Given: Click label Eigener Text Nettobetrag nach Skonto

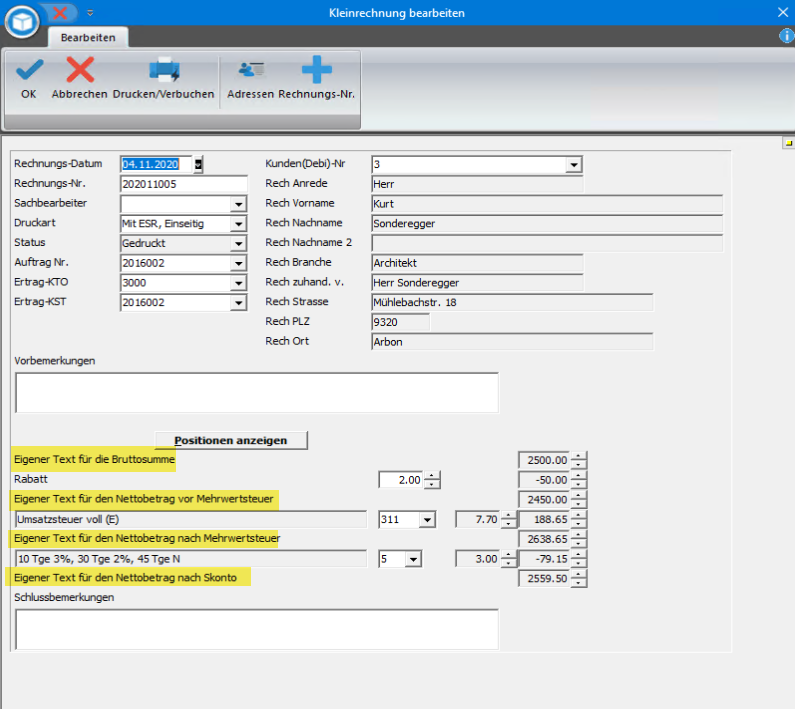Looking at the screenshot, I should click(x=125, y=578).
